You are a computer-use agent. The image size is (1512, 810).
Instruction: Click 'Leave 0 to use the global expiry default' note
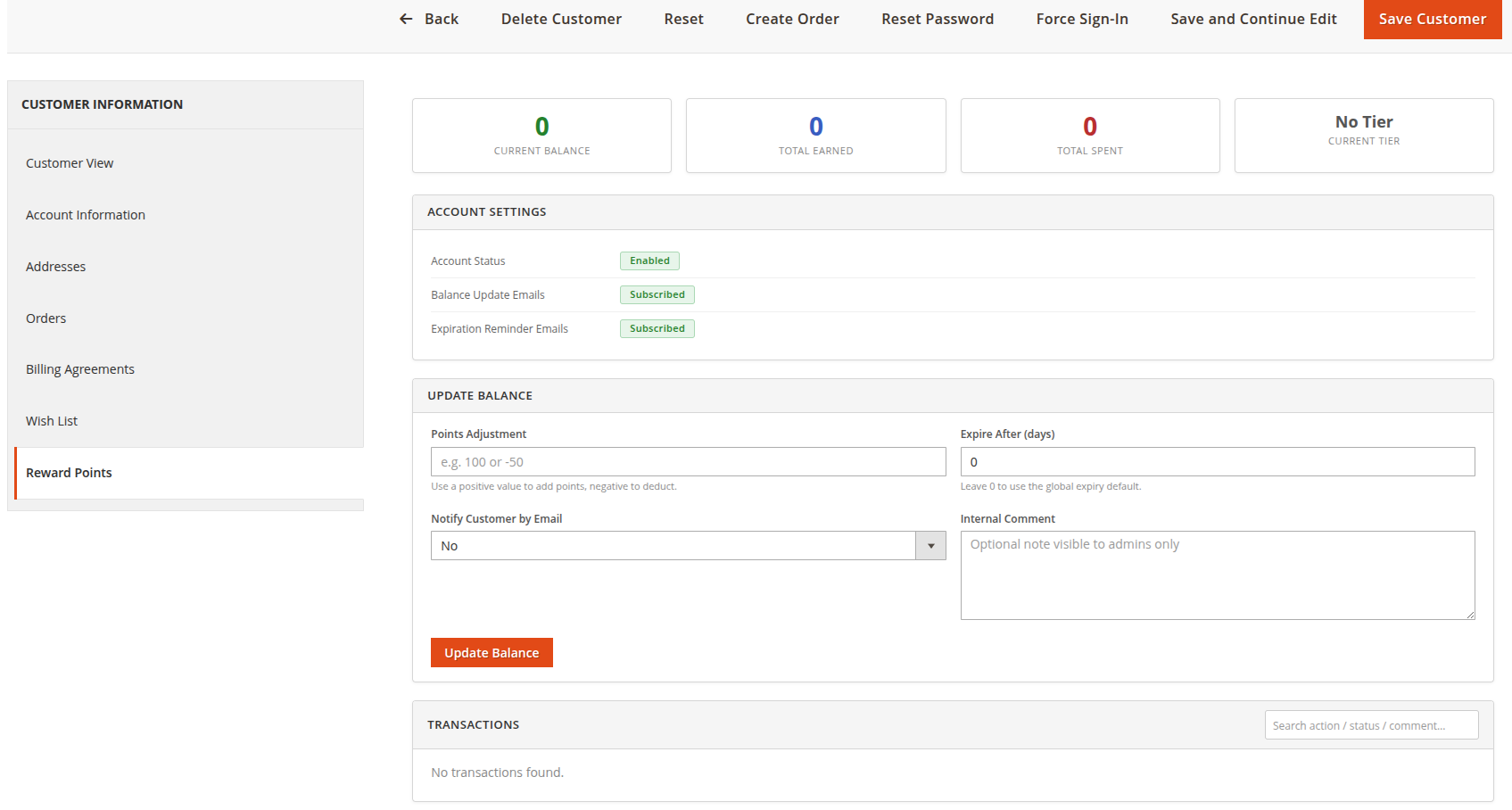(1051, 486)
